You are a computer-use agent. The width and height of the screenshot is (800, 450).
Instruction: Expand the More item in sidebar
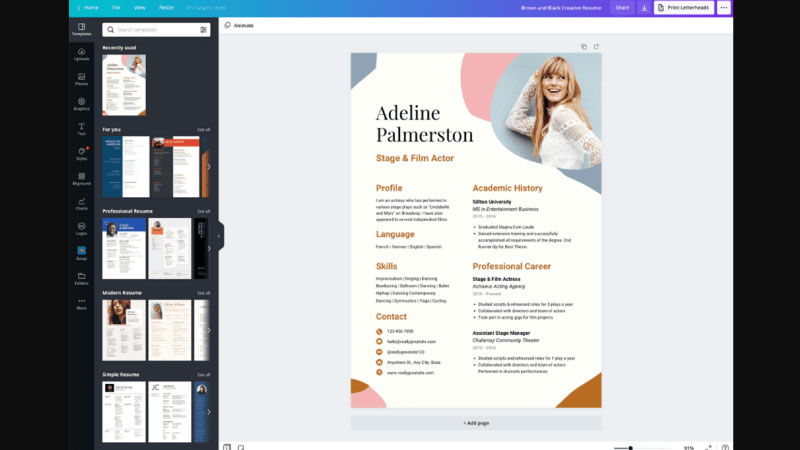[x=81, y=302]
